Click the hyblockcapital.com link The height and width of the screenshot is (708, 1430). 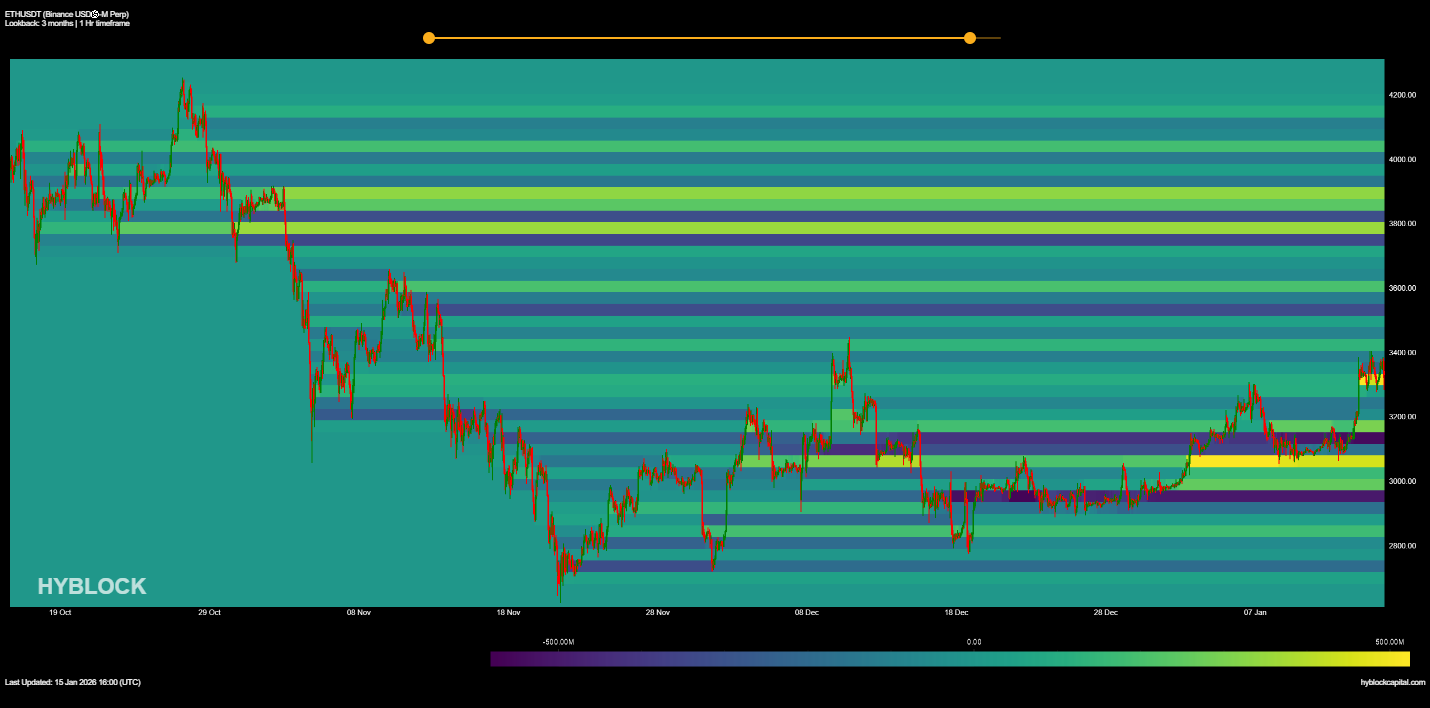pyautogui.click(x=1392, y=682)
